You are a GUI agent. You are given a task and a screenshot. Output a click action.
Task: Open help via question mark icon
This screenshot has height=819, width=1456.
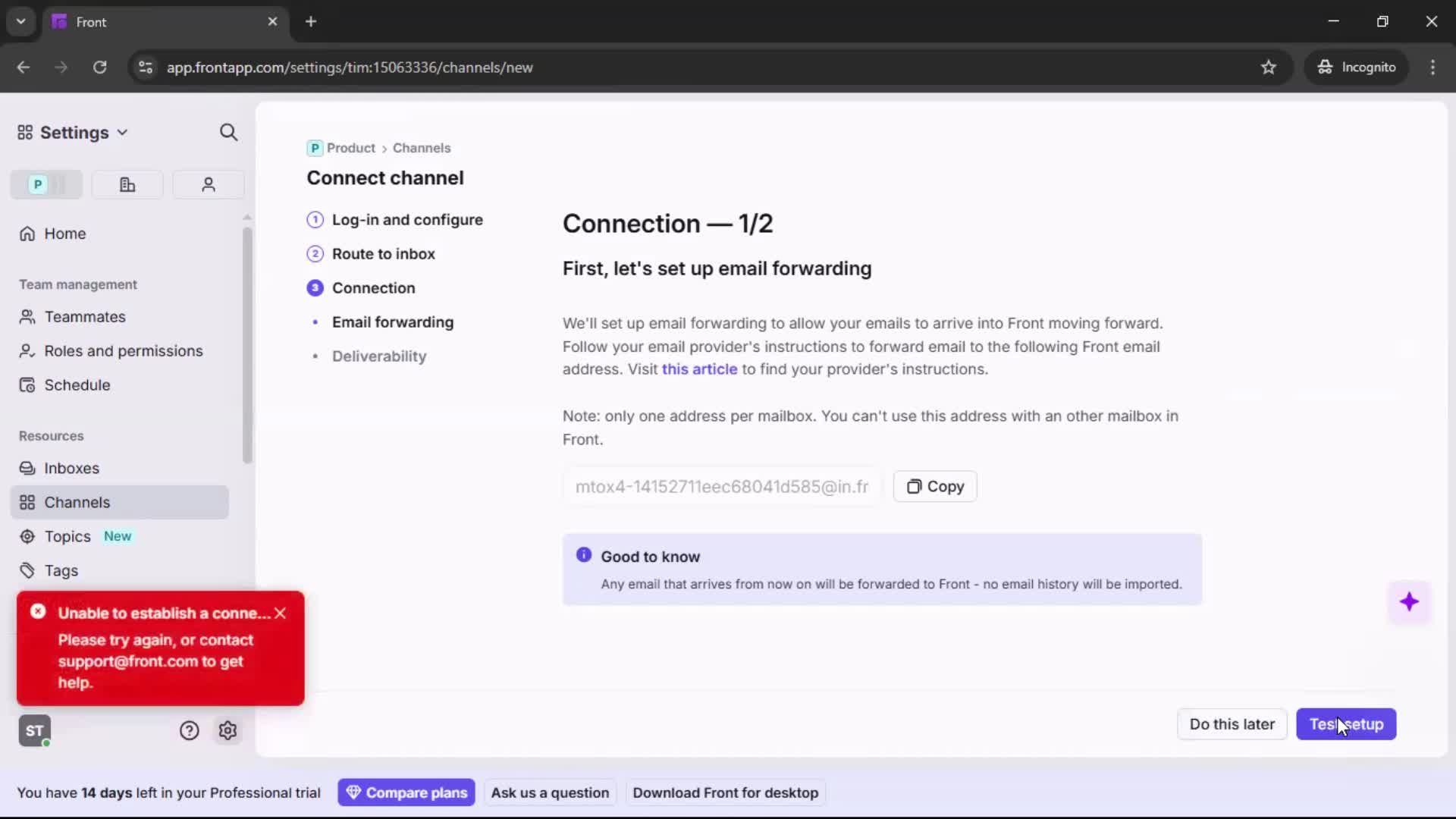click(188, 730)
